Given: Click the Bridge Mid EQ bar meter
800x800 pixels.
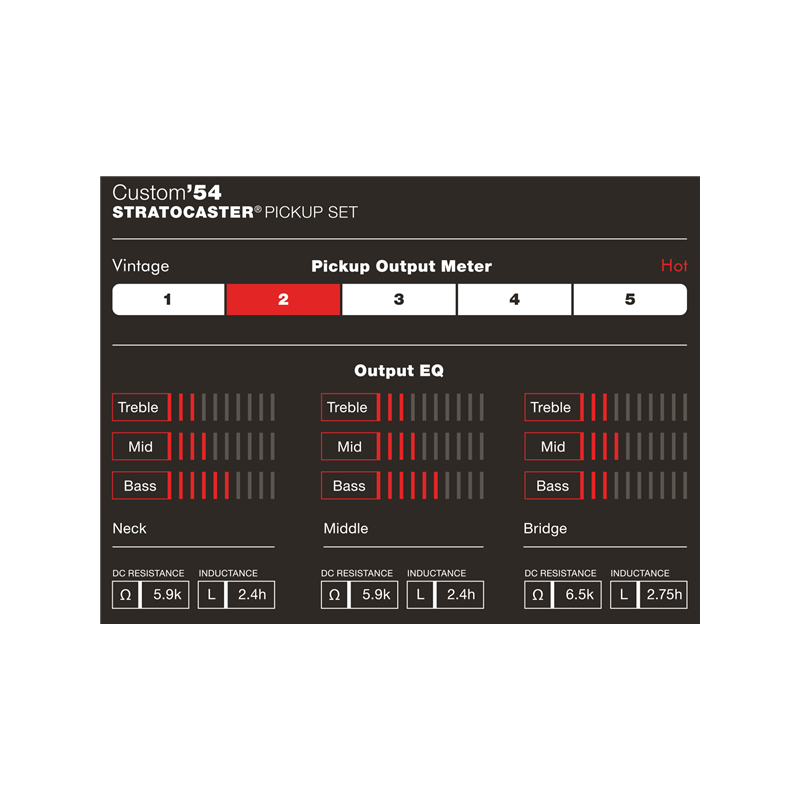Looking at the screenshot, I should 635,447.
